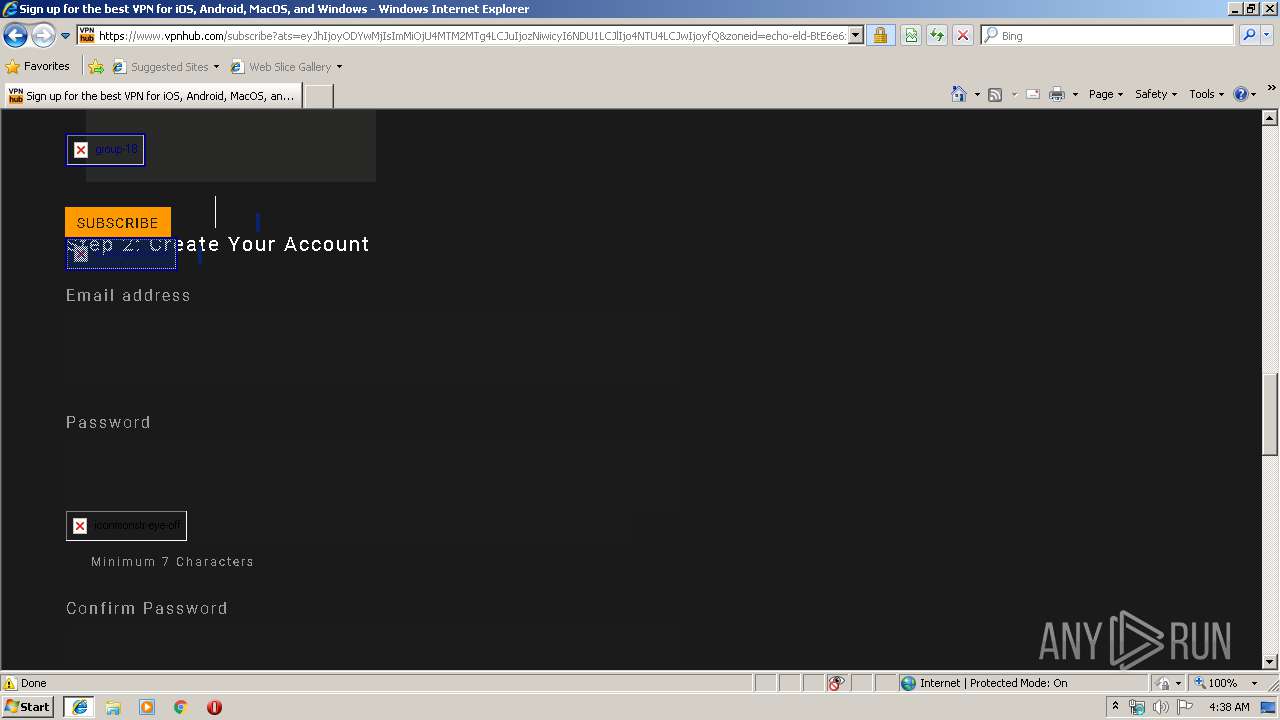Open Action Center flag tray icon
Screen dimensions: 1280x720
1185,707
